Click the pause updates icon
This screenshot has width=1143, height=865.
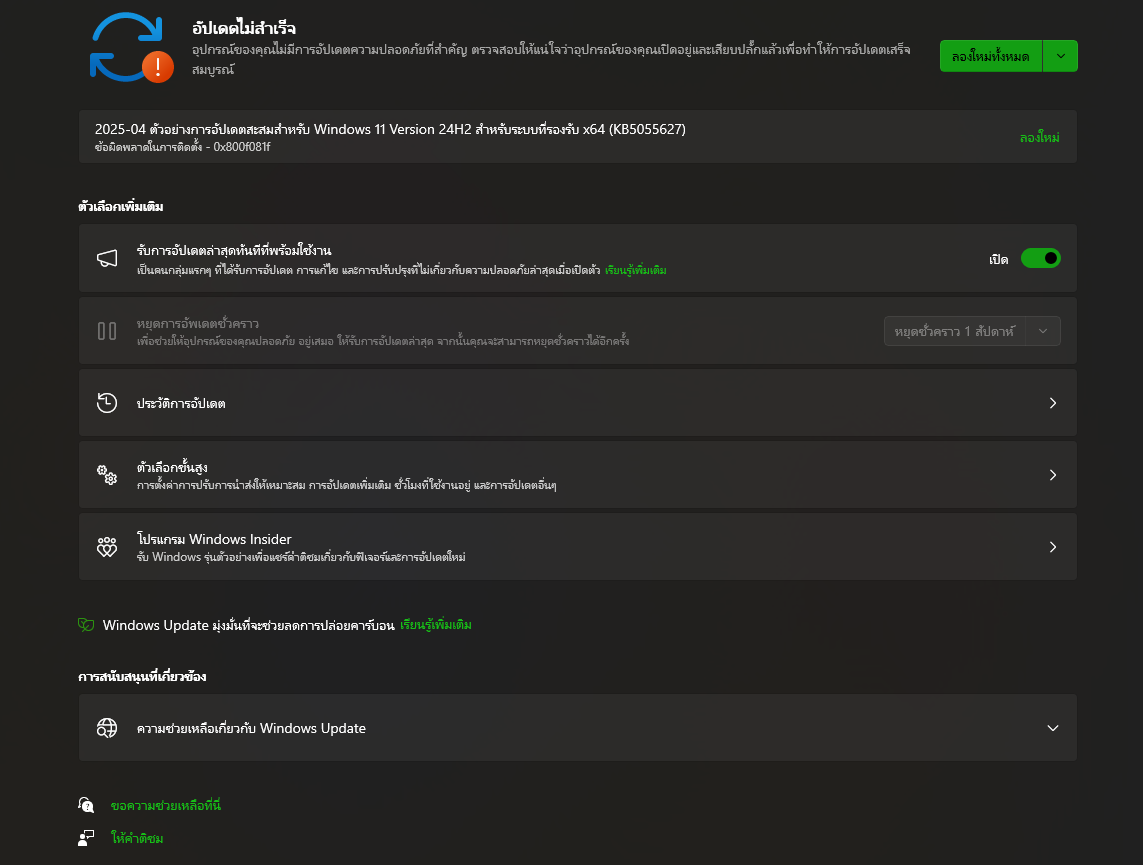pyautogui.click(x=107, y=331)
